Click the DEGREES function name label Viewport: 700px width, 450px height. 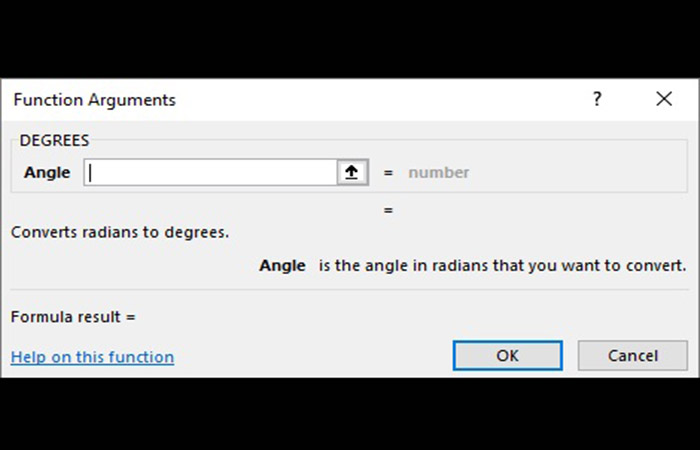click(54, 141)
